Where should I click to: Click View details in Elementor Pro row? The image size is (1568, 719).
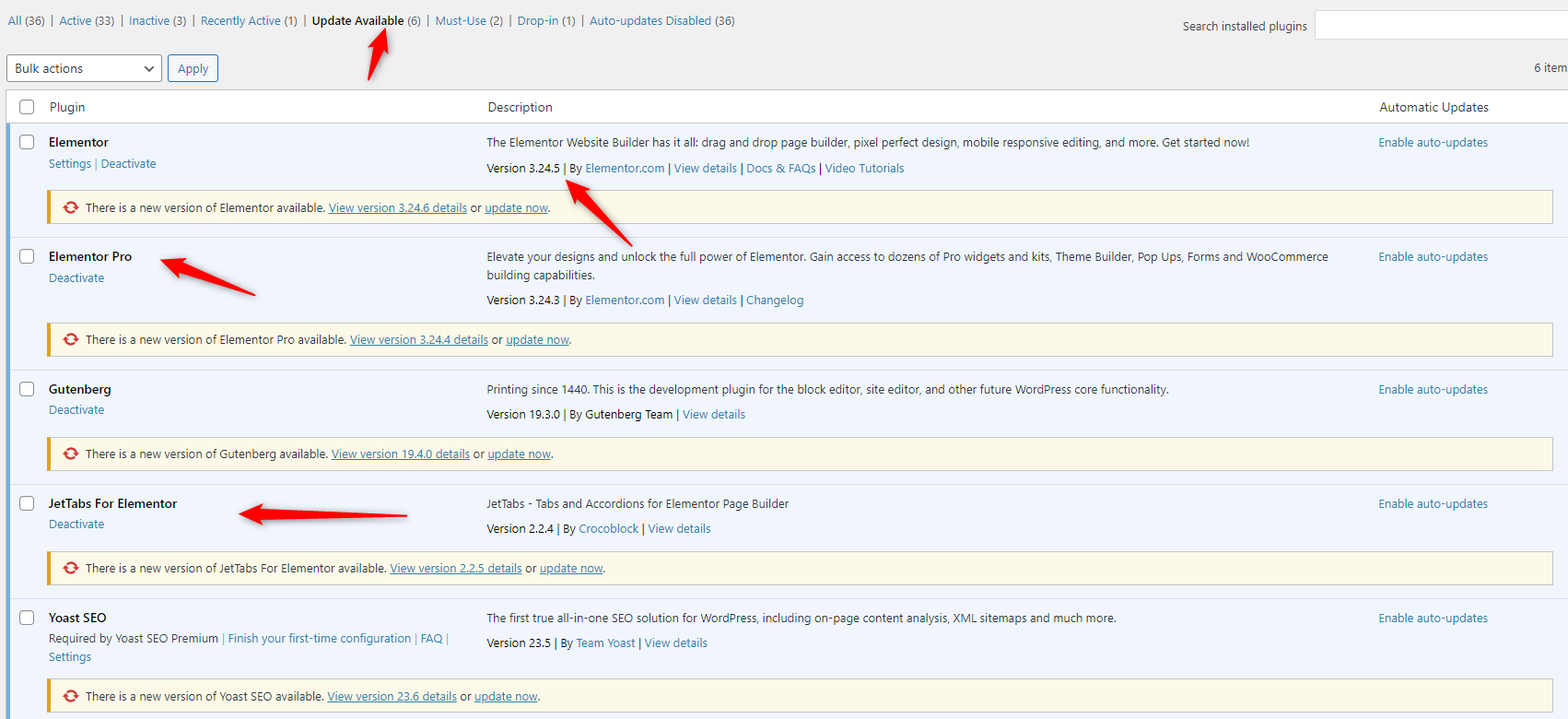705,300
